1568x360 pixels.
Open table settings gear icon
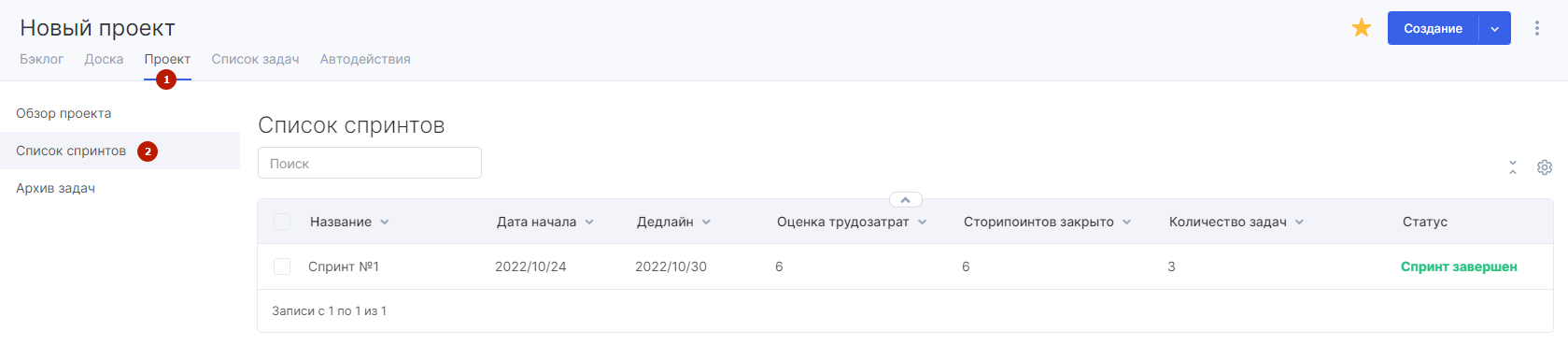[x=1545, y=167]
